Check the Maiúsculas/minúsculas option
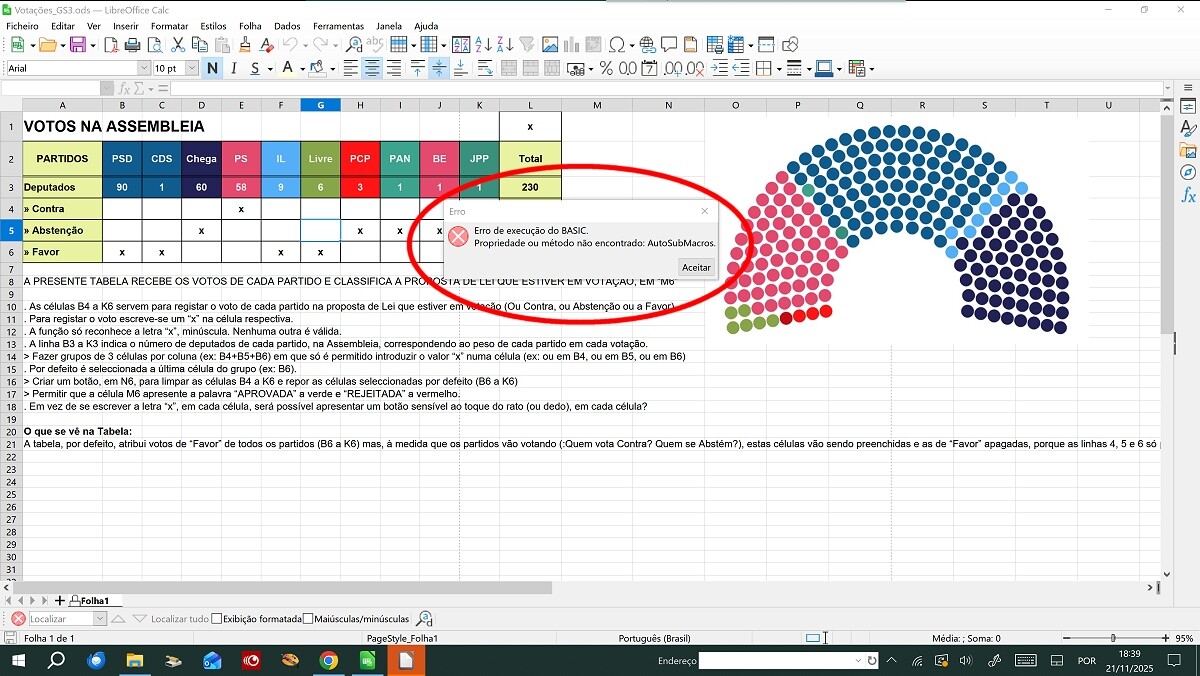 point(308,619)
